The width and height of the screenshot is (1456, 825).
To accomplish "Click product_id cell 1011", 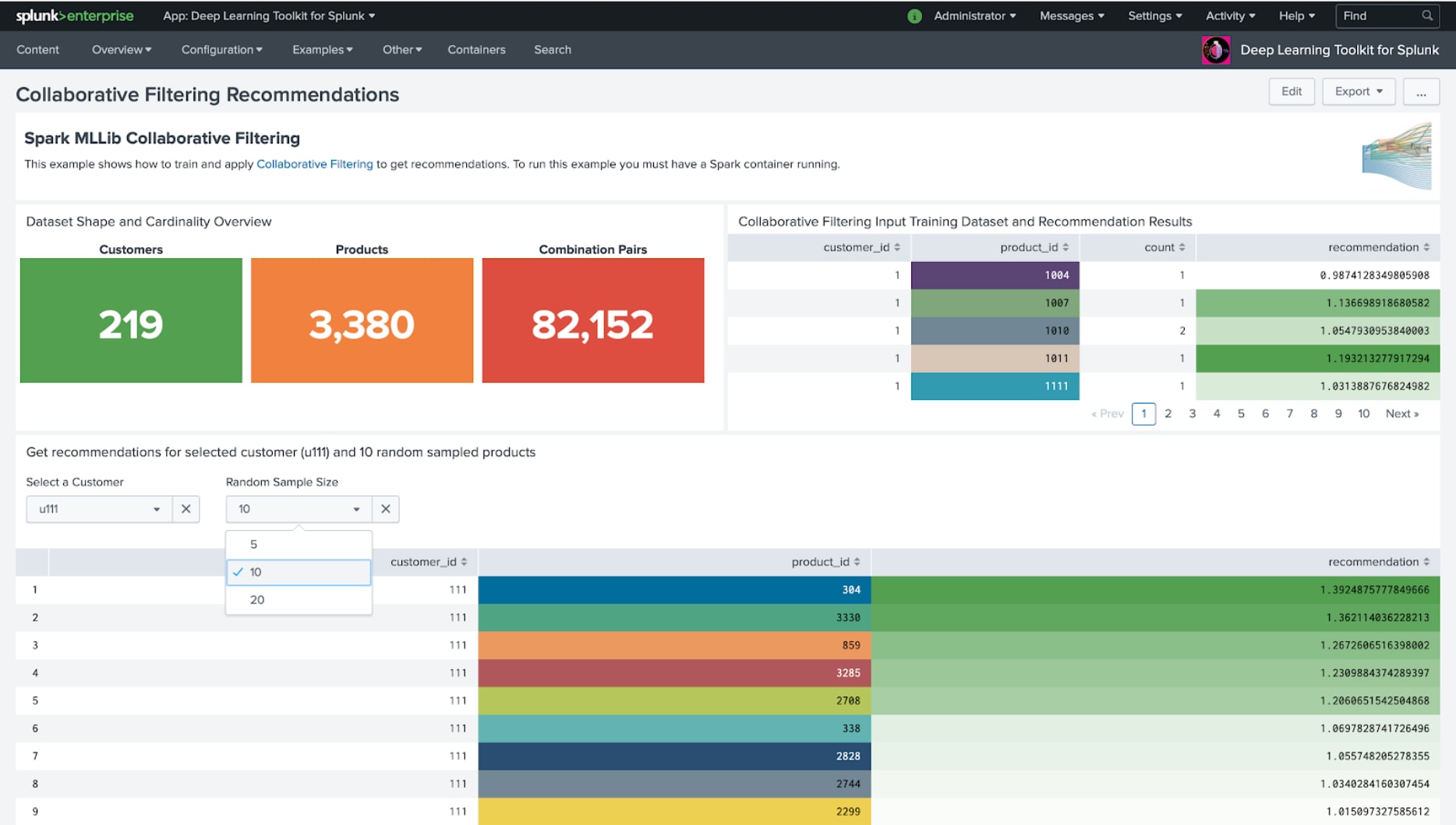I will click(x=995, y=359).
